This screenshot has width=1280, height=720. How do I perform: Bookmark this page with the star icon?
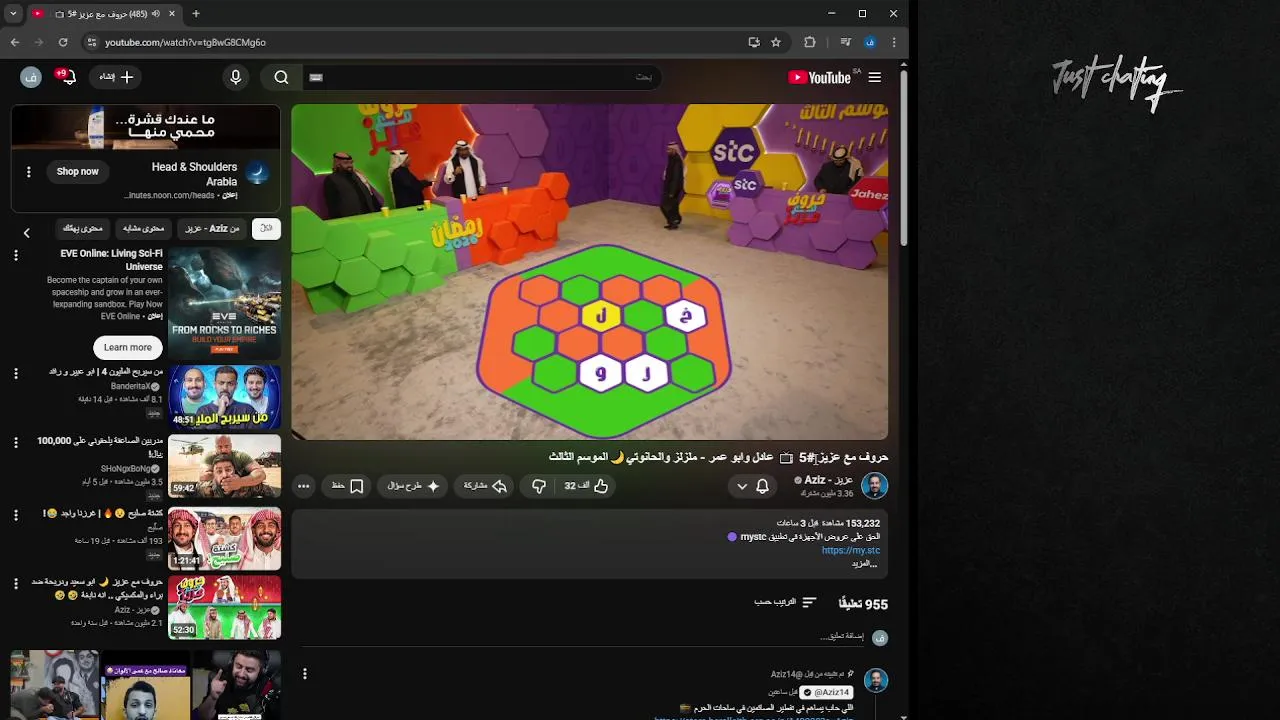point(776,42)
